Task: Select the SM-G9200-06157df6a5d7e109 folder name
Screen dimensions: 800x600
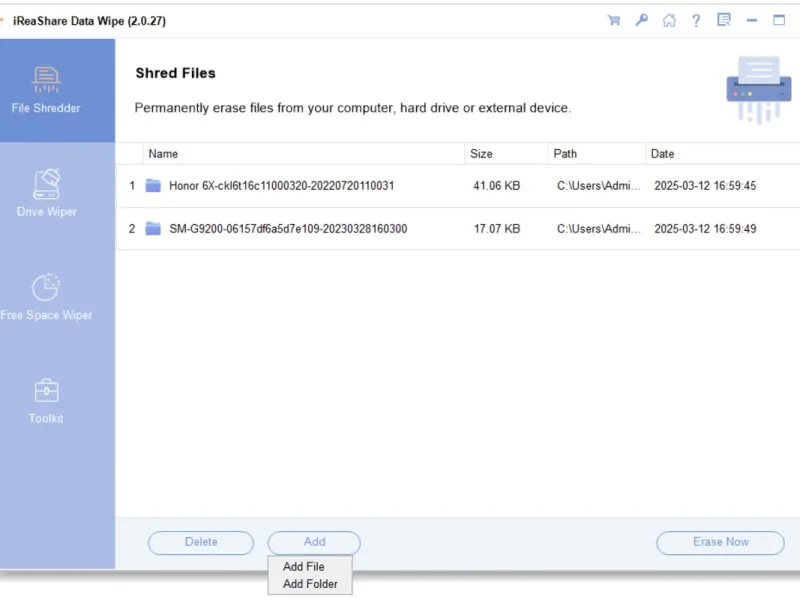Action: pyautogui.click(x=288, y=229)
